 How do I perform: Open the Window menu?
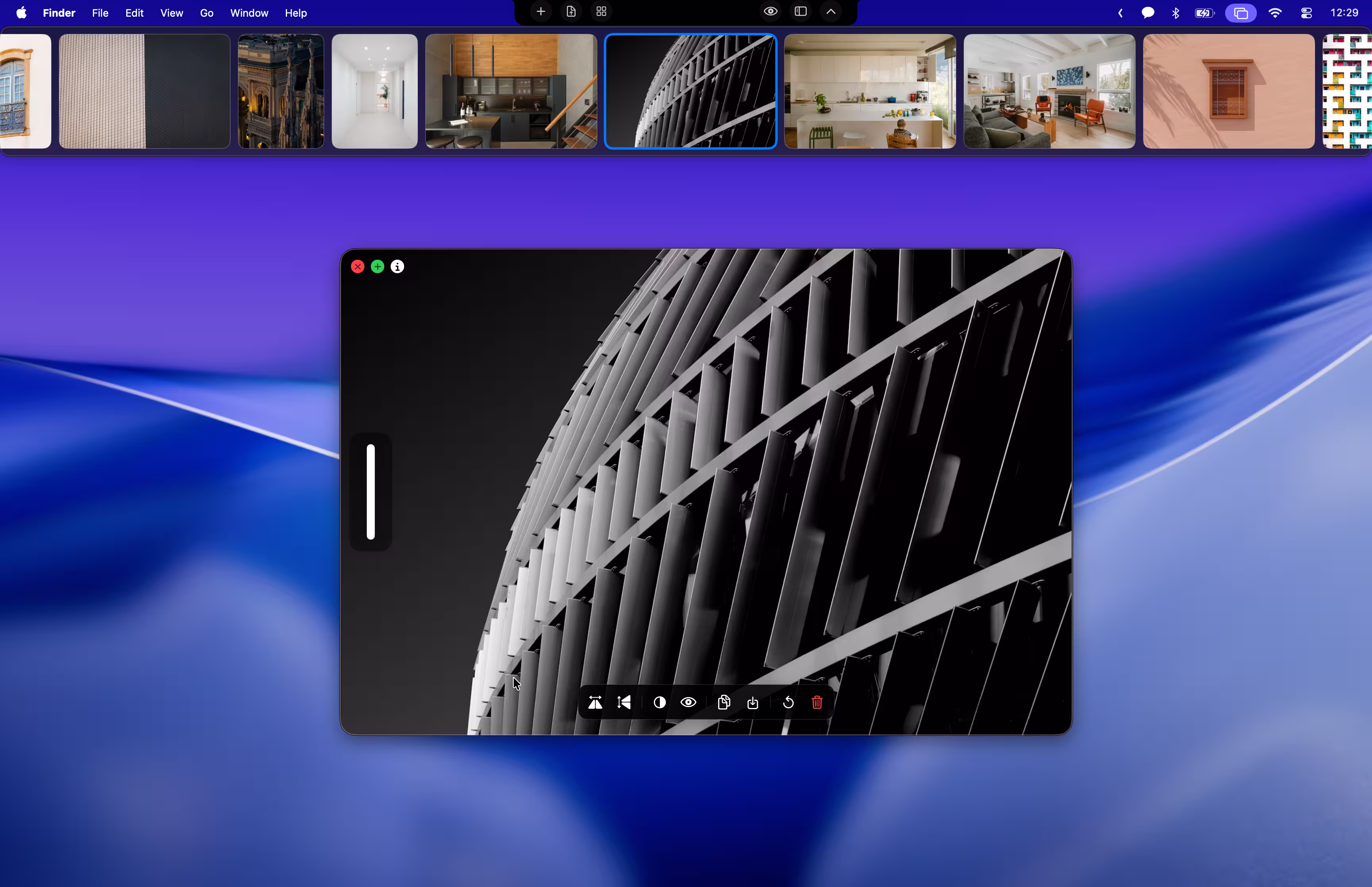coord(249,13)
